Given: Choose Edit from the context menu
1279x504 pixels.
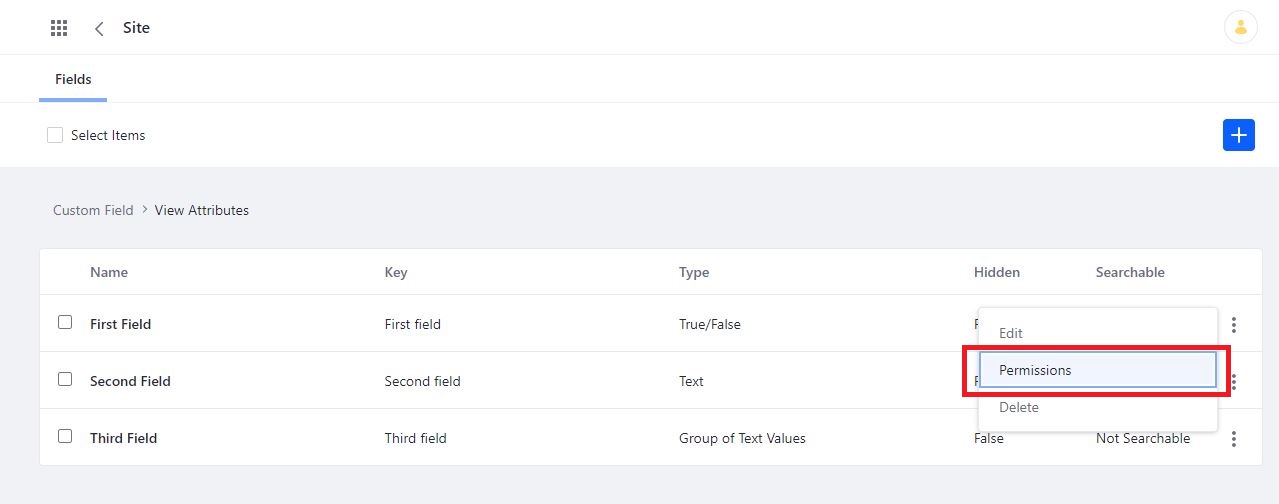Looking at the screenshot, I should pos(1011,333).
